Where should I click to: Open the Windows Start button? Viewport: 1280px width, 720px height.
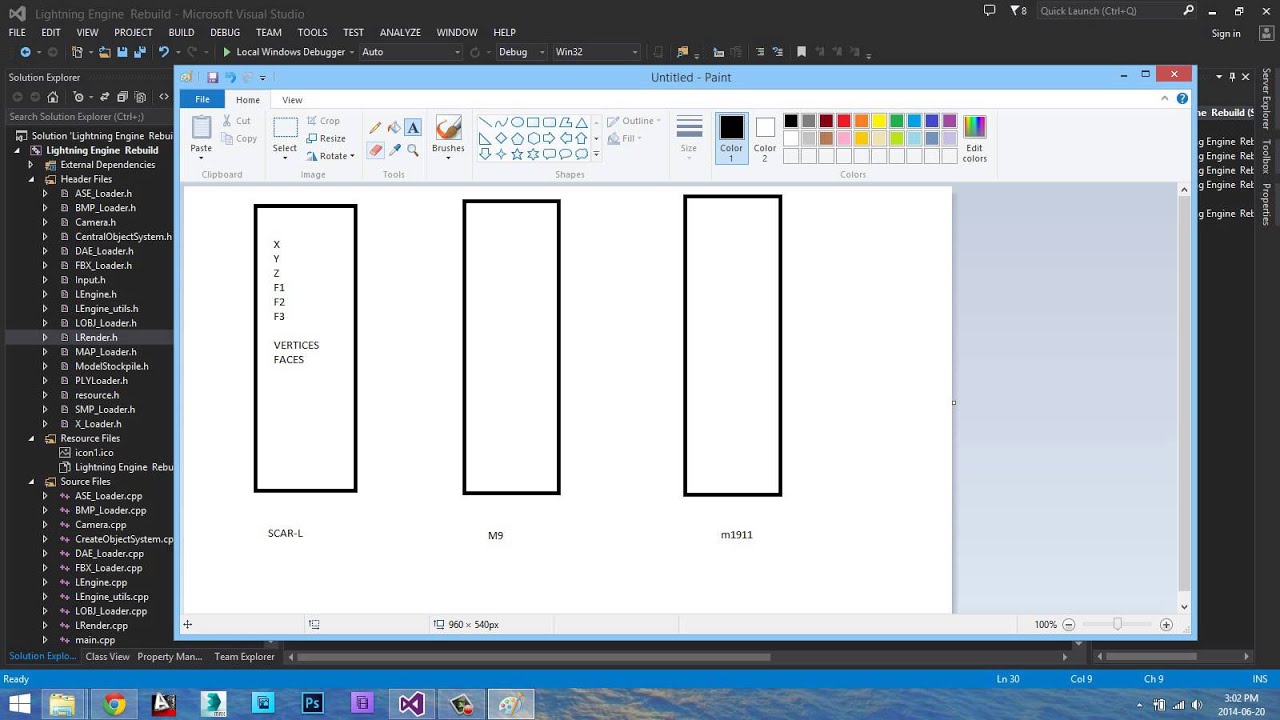point(19,704)
